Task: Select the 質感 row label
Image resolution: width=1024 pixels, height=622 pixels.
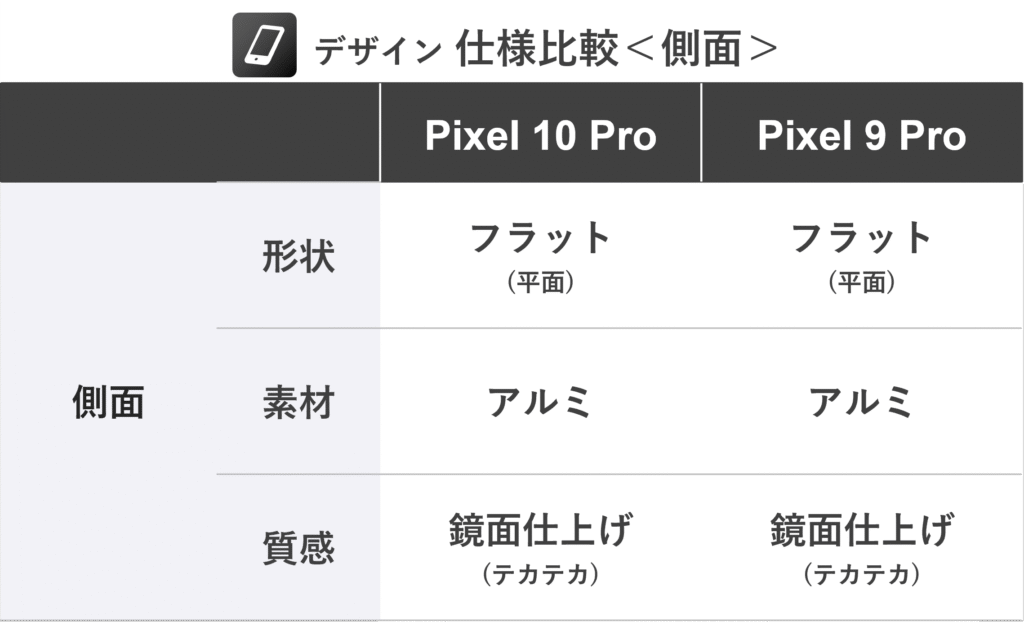Action: click(298, 548)
